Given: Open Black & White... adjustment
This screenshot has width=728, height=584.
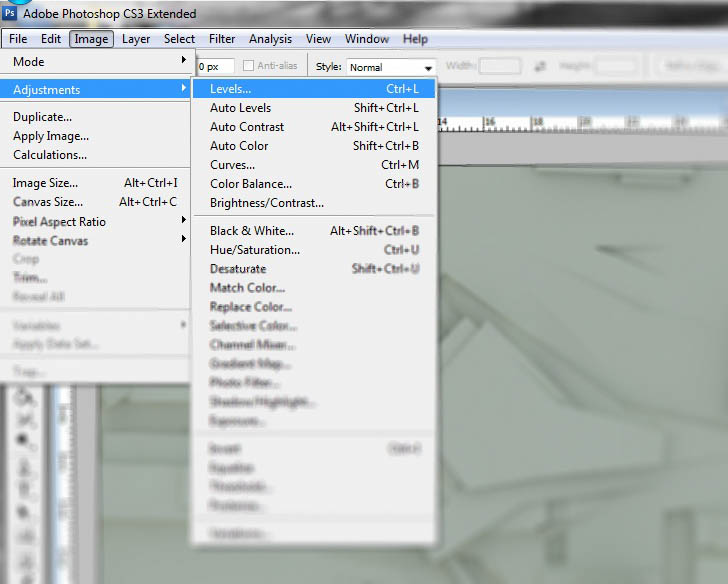Looking at the screenshot, I should coord(314,231).
